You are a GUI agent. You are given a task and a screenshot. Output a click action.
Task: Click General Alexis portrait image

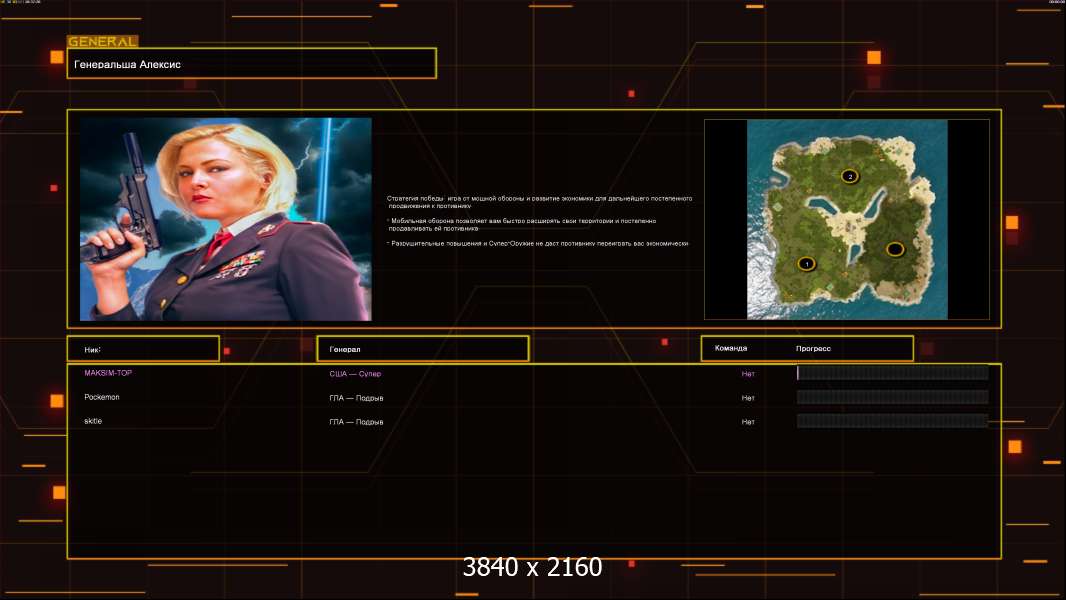pyautogui.click(x=226, y=219)
